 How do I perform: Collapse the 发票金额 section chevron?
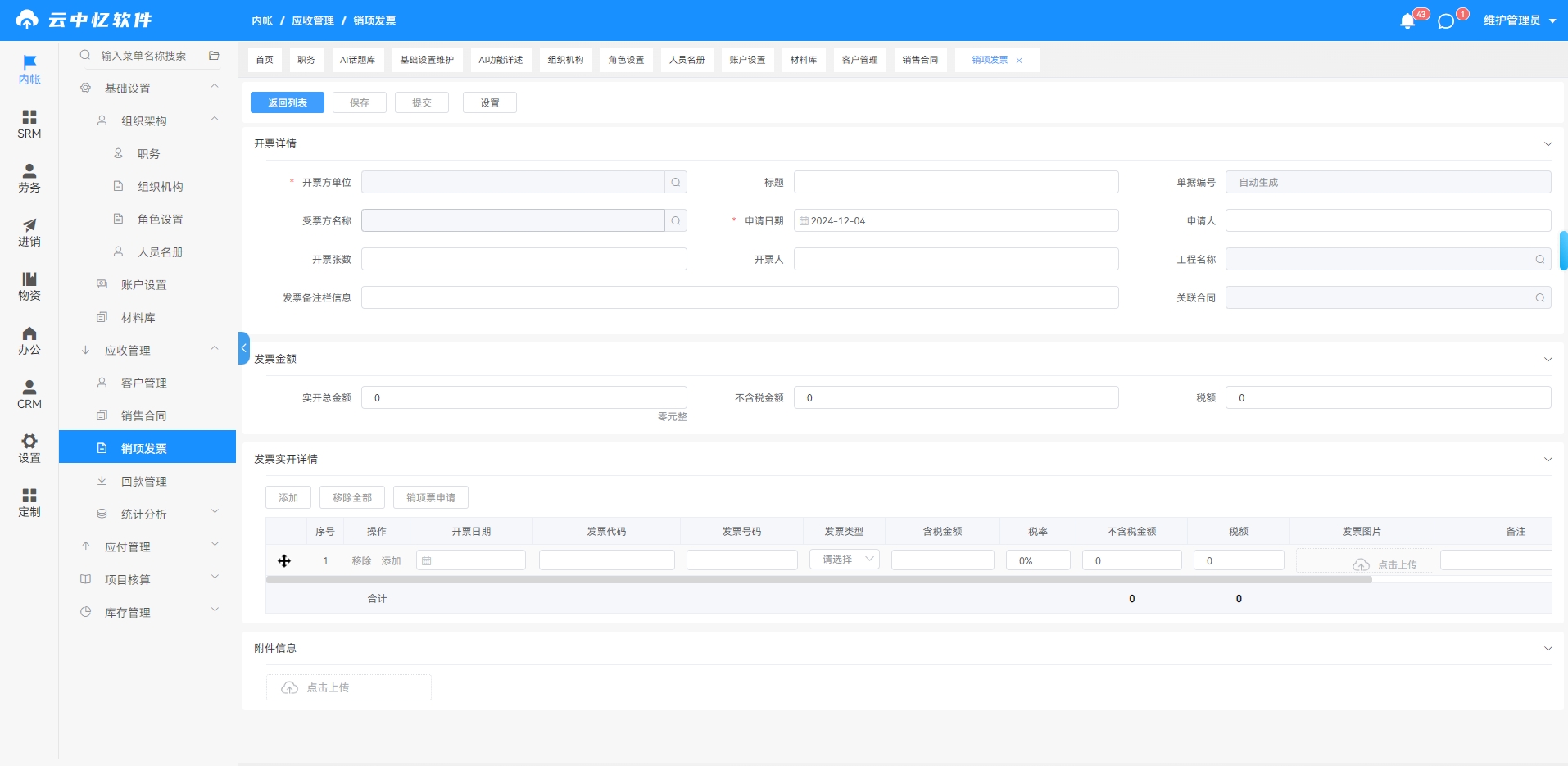[x=1548, y=359]
